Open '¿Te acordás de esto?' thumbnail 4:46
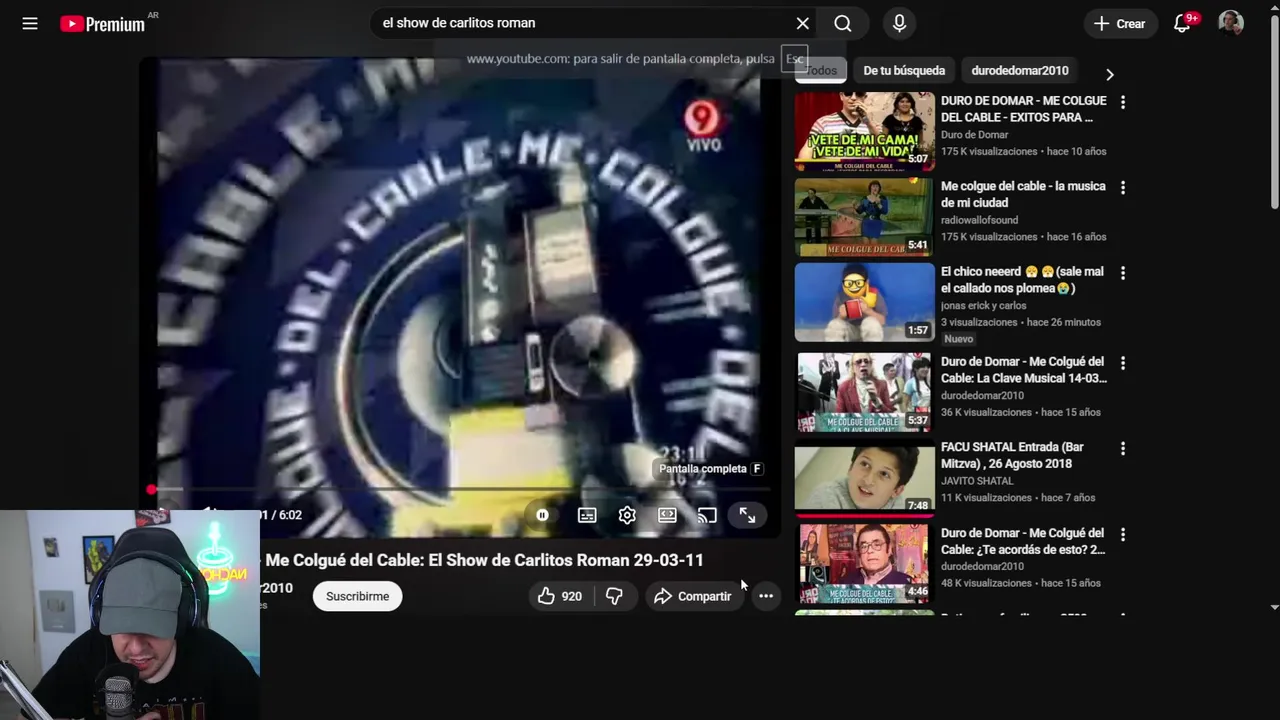The image size is (1280, 720). tap(864, 563)
